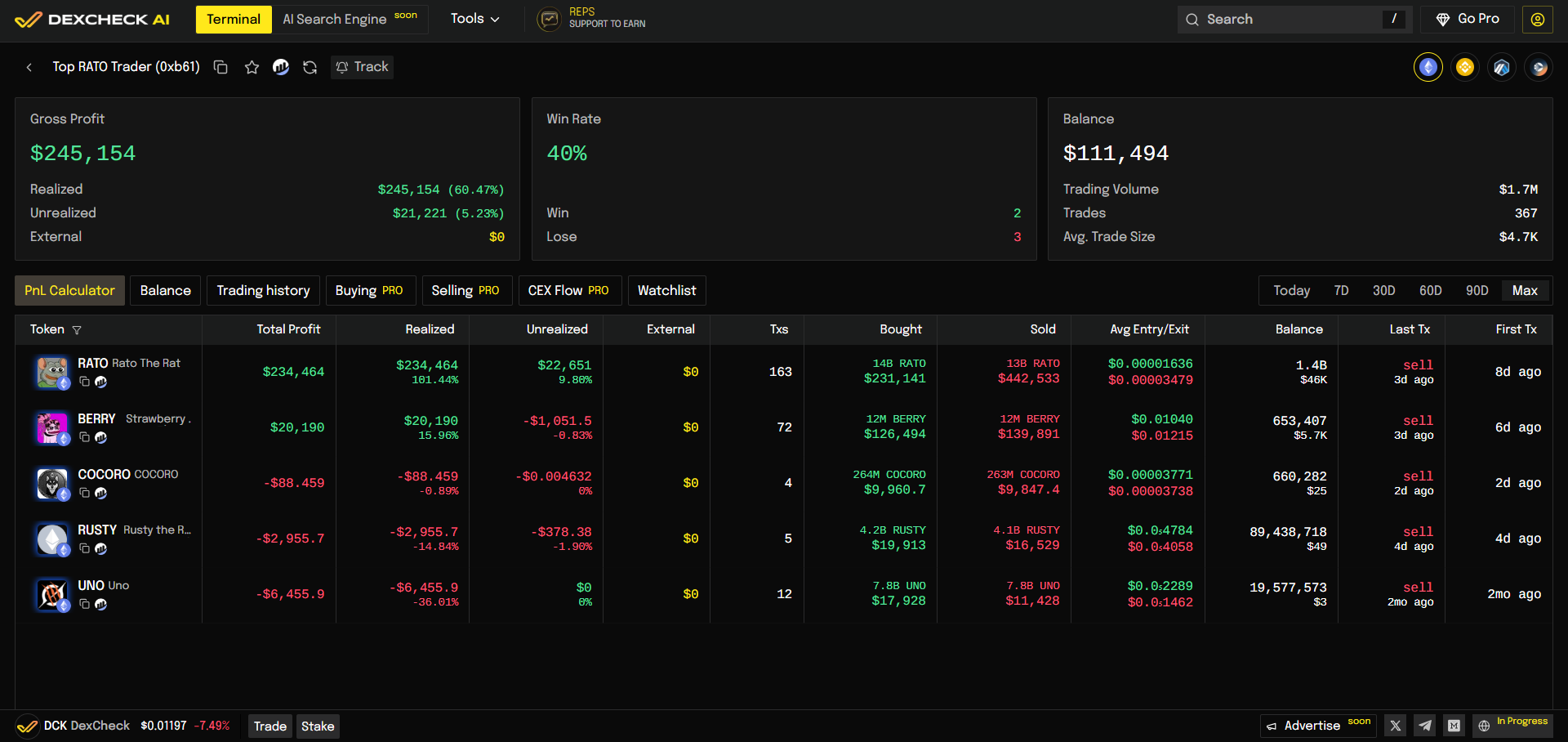Open the Token column filter
1568x742 pixels.
pos(77,330)
